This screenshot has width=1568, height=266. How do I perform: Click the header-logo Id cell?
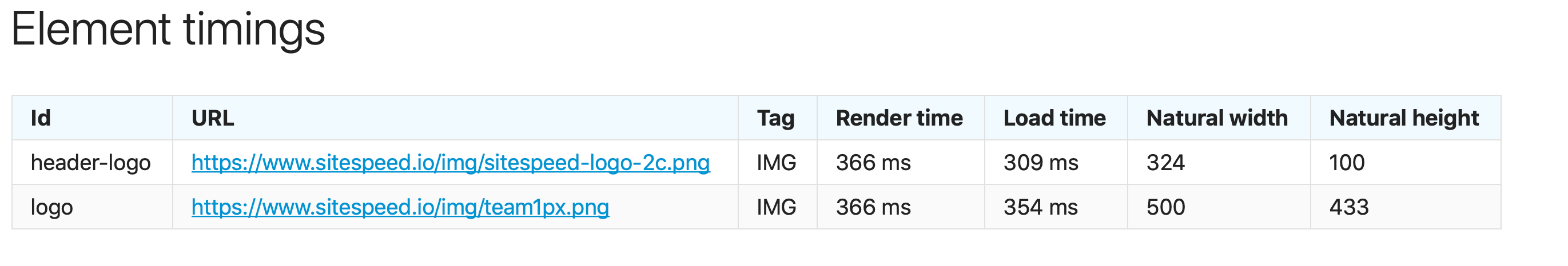tap(91, 163)
